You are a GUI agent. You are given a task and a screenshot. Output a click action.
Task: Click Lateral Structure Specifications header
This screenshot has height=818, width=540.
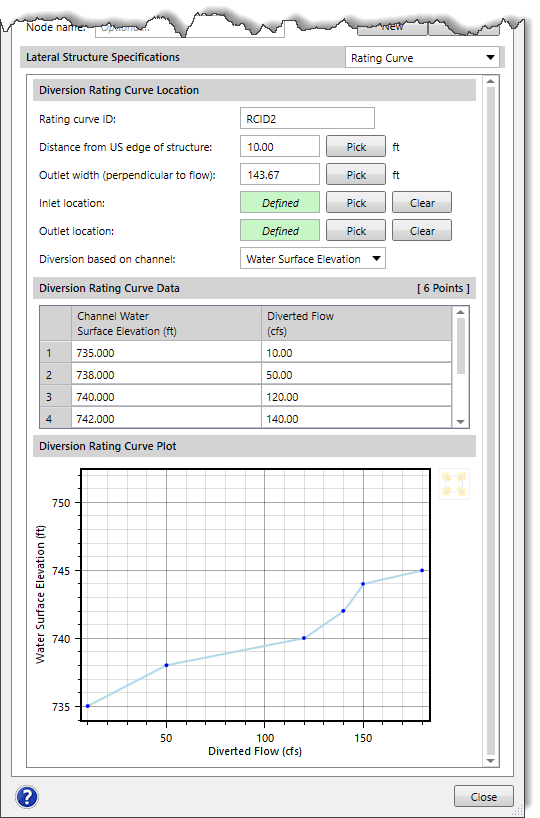point(182,57)
